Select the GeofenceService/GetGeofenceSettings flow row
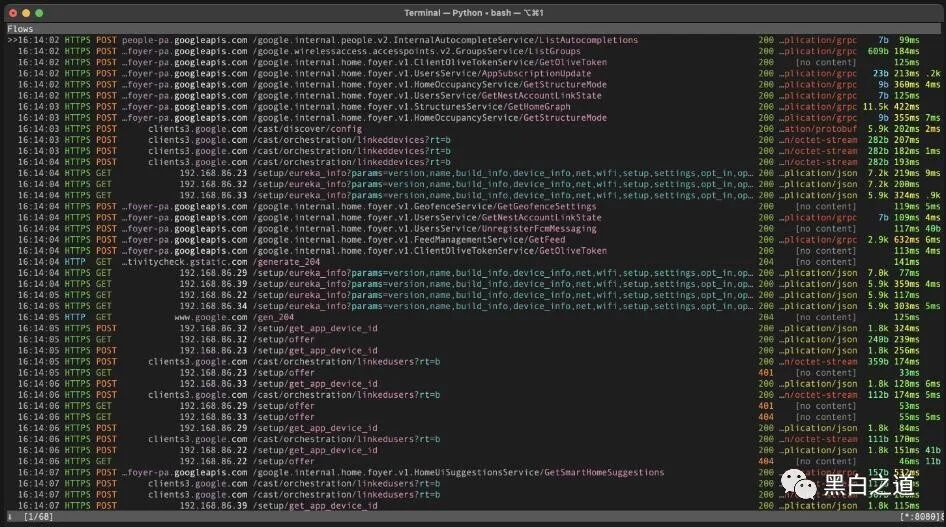 [473, 206]
